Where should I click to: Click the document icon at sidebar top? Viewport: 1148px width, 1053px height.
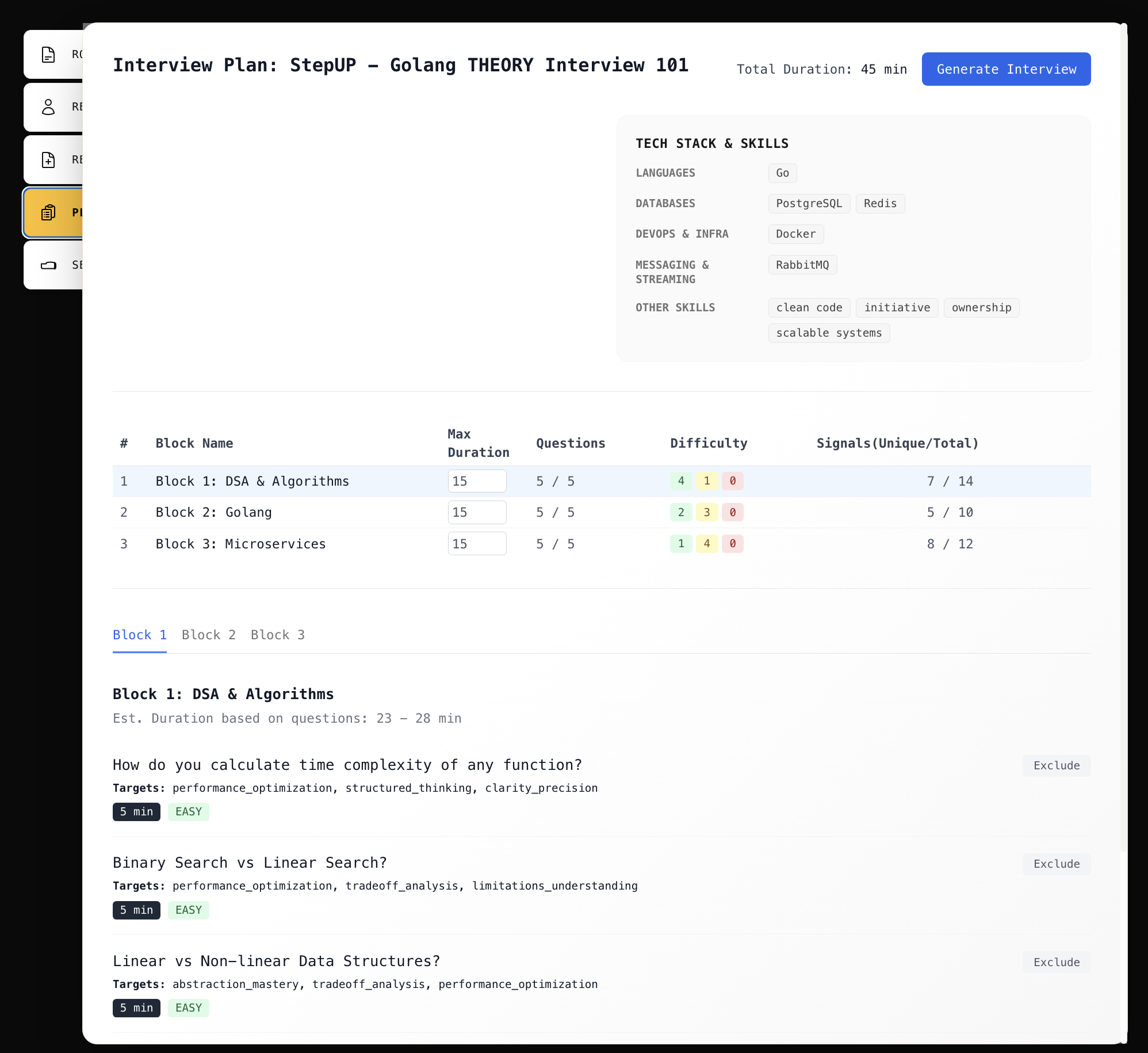coord(48,54)
